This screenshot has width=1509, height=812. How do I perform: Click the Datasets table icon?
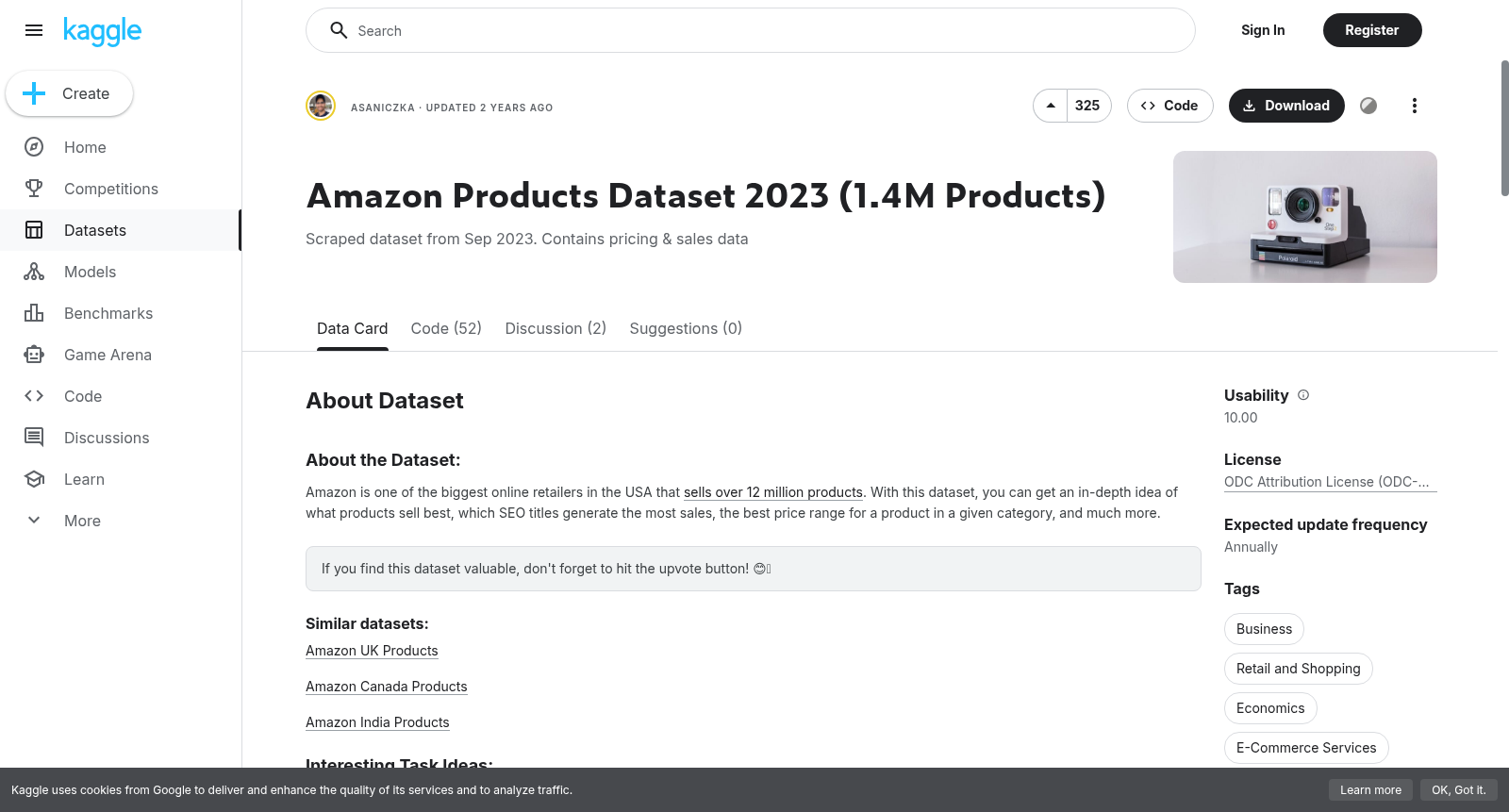34,230
